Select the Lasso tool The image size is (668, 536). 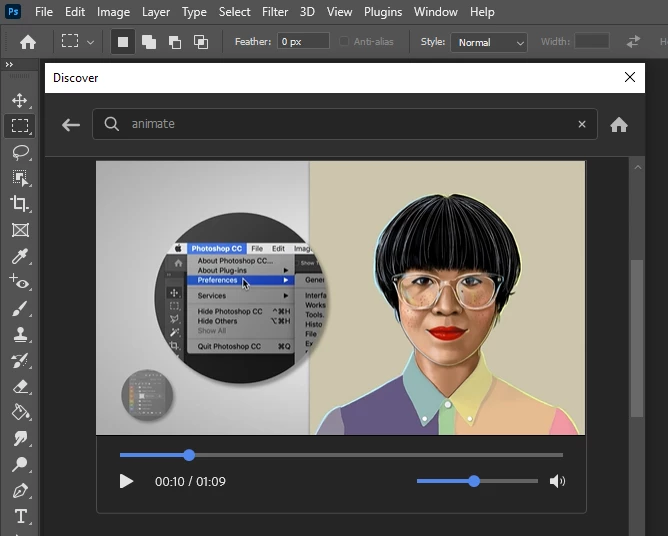tap(20, 153)
